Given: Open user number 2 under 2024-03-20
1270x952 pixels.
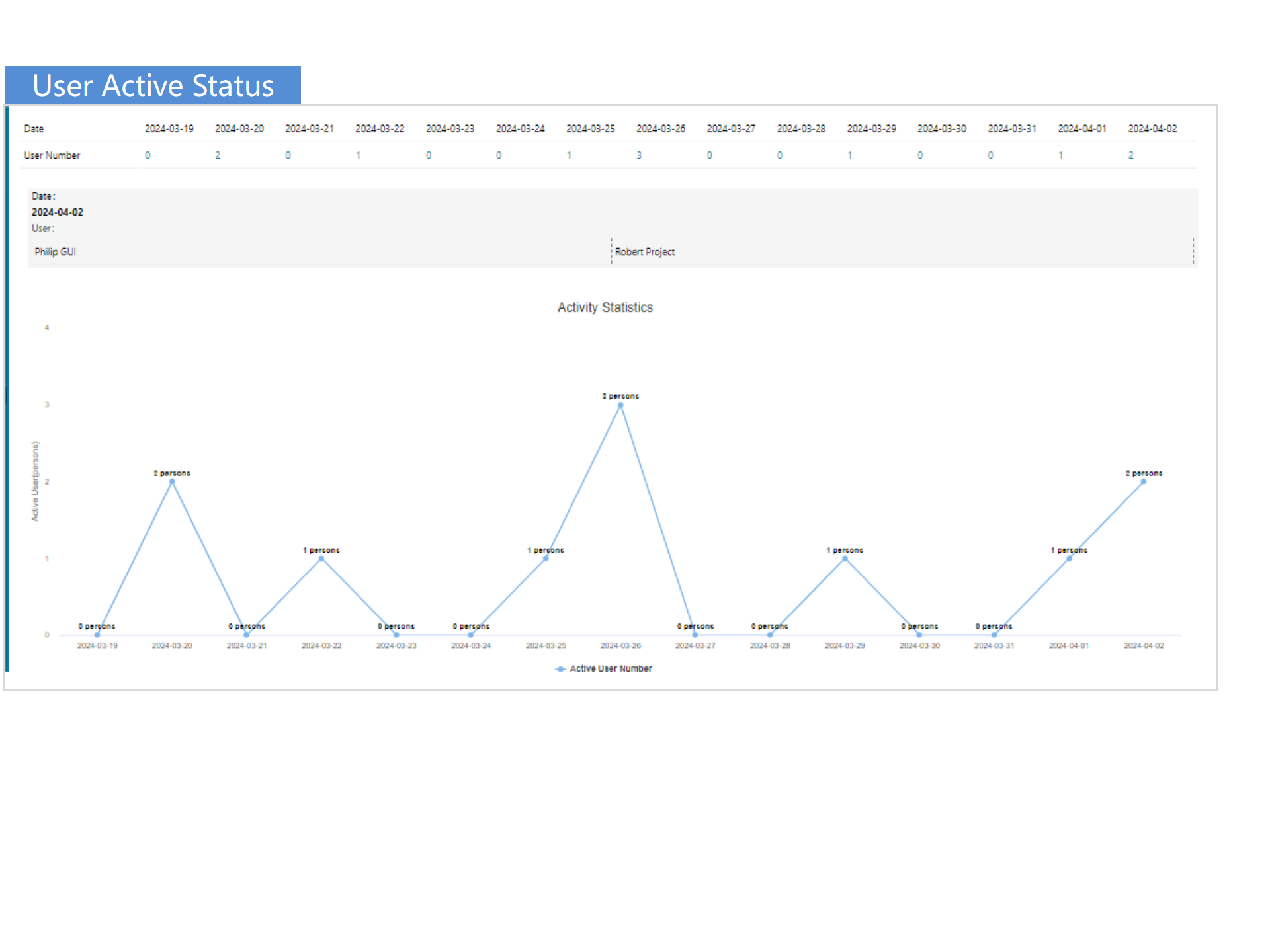Looking at the screenshot, I should point(218,155).
